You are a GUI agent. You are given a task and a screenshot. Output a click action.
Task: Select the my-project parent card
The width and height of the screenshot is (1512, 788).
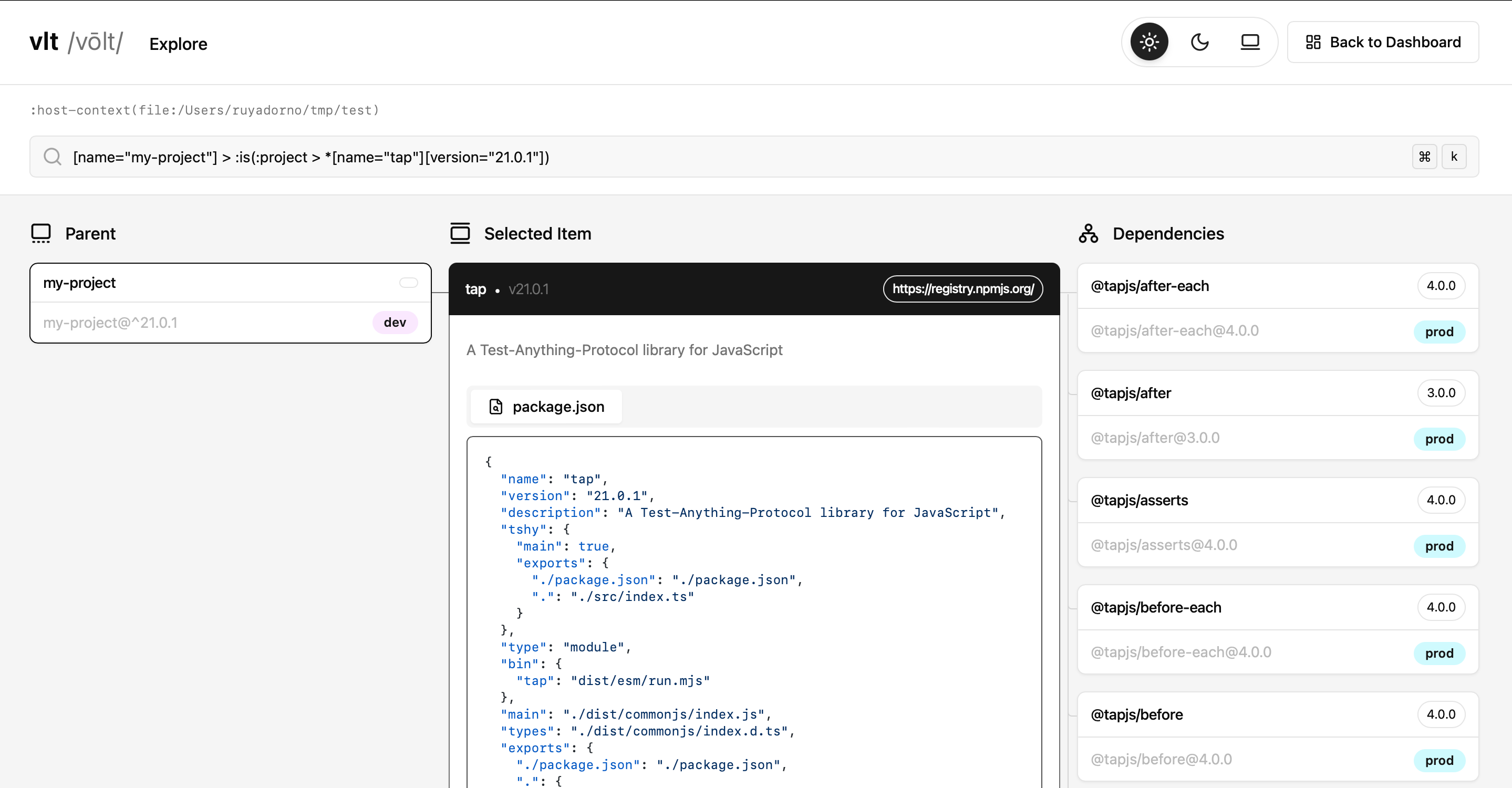(x=231, y=303)
